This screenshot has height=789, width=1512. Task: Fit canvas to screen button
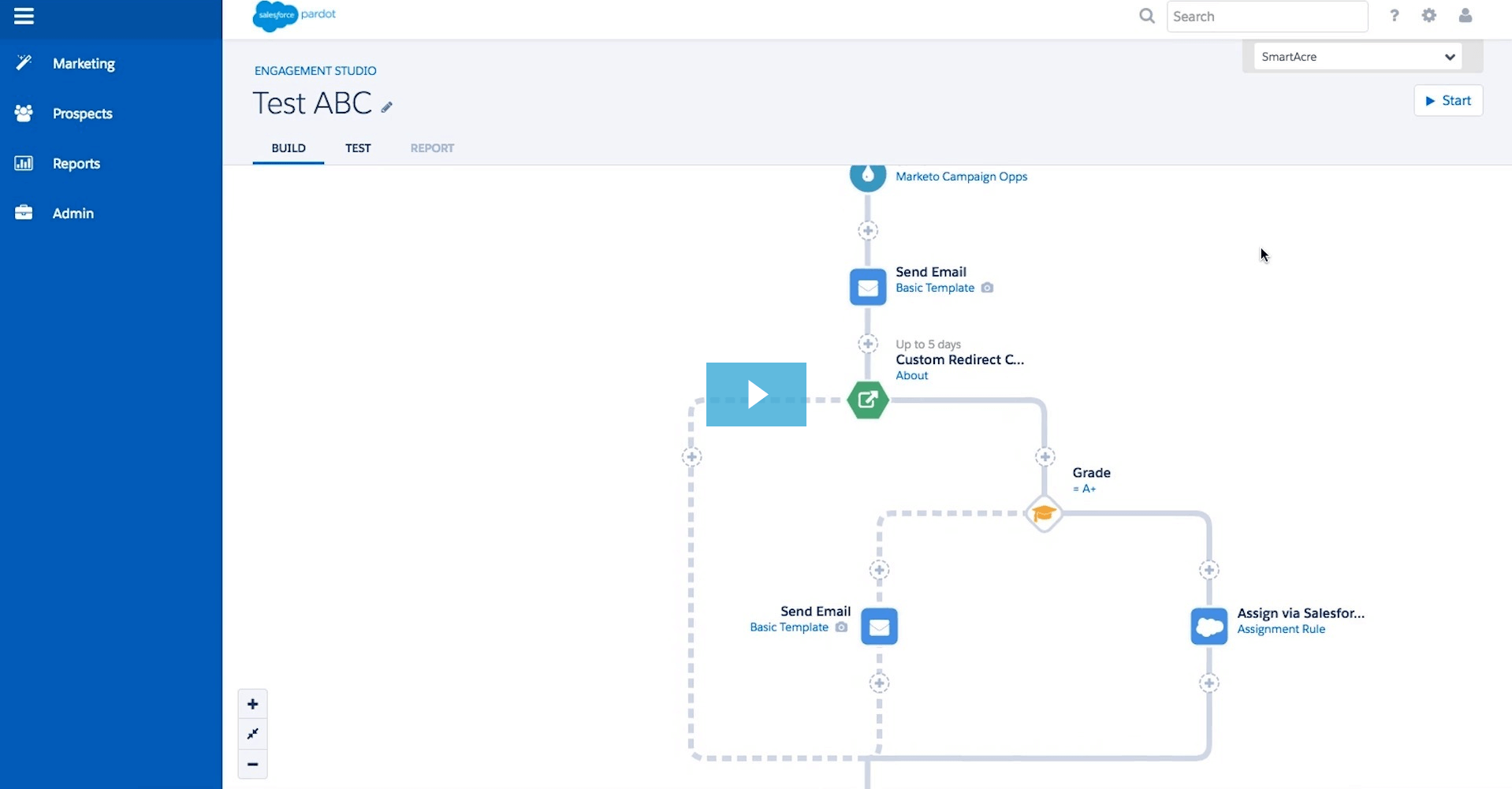(252, 734)
